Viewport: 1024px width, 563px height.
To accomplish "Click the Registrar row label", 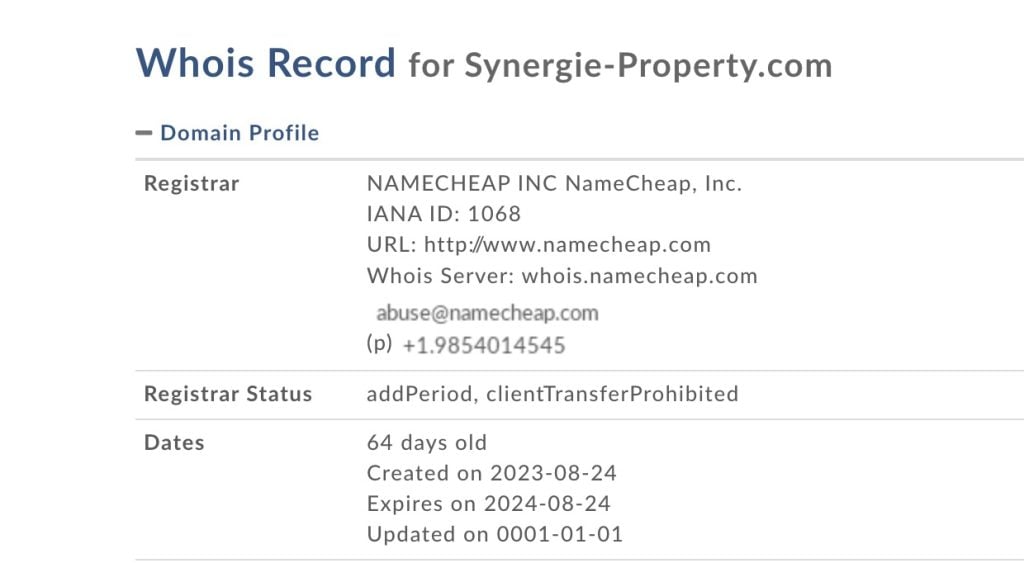I will coord(191,184).
